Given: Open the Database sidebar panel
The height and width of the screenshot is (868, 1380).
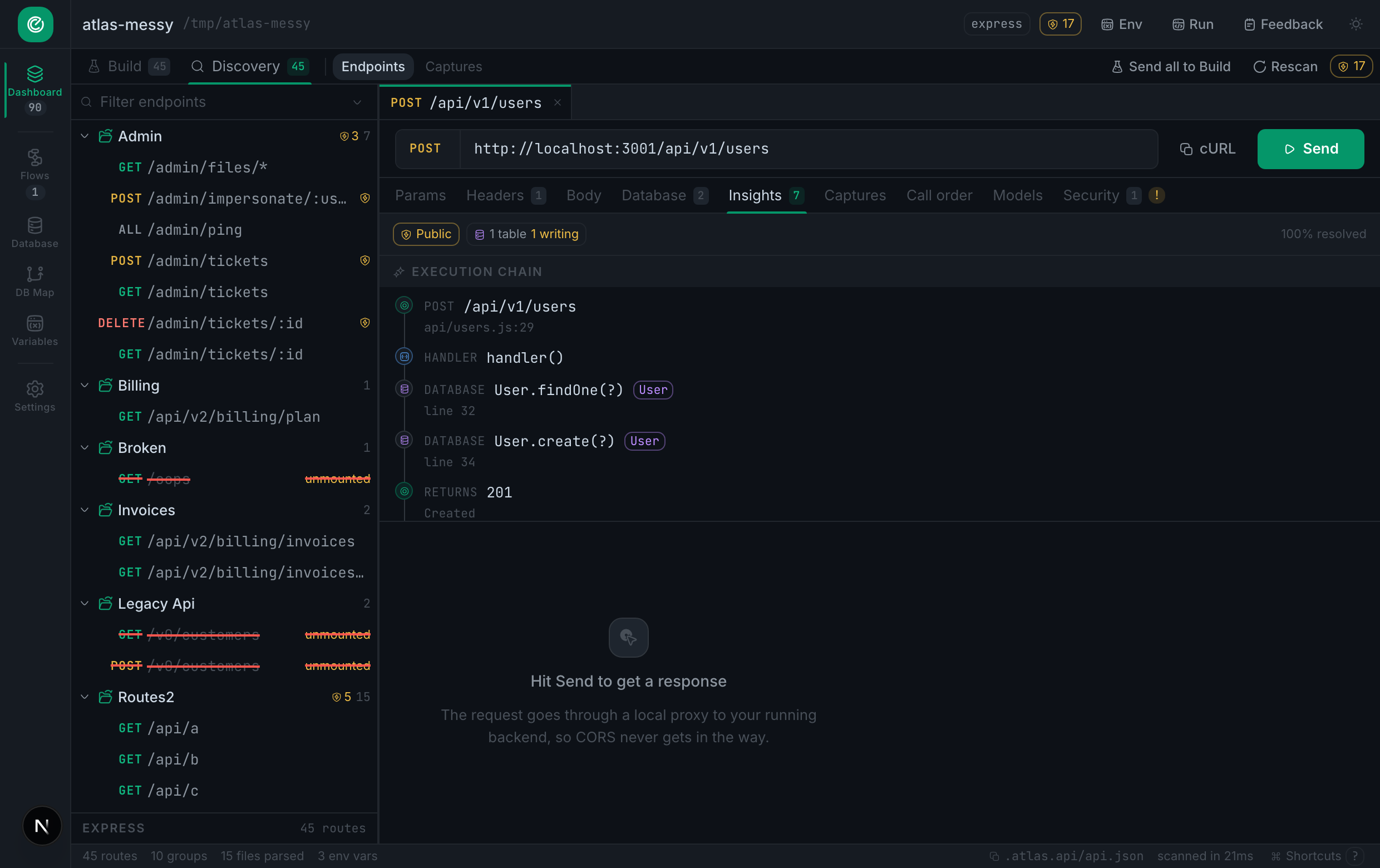Looking at the screenshot, I should click(35, 233).
